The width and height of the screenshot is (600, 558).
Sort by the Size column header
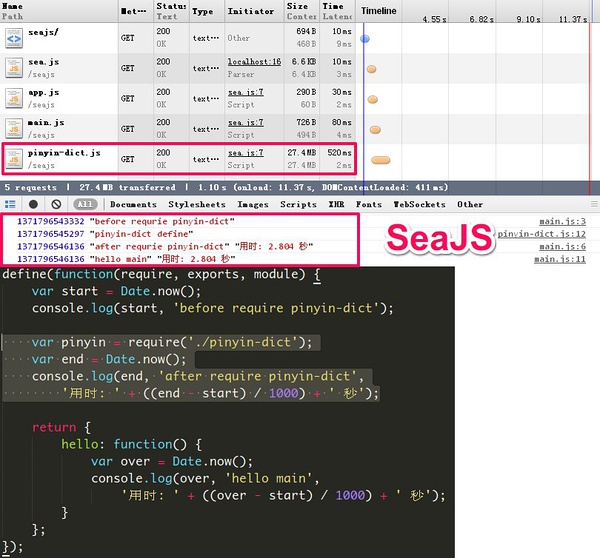302,11
